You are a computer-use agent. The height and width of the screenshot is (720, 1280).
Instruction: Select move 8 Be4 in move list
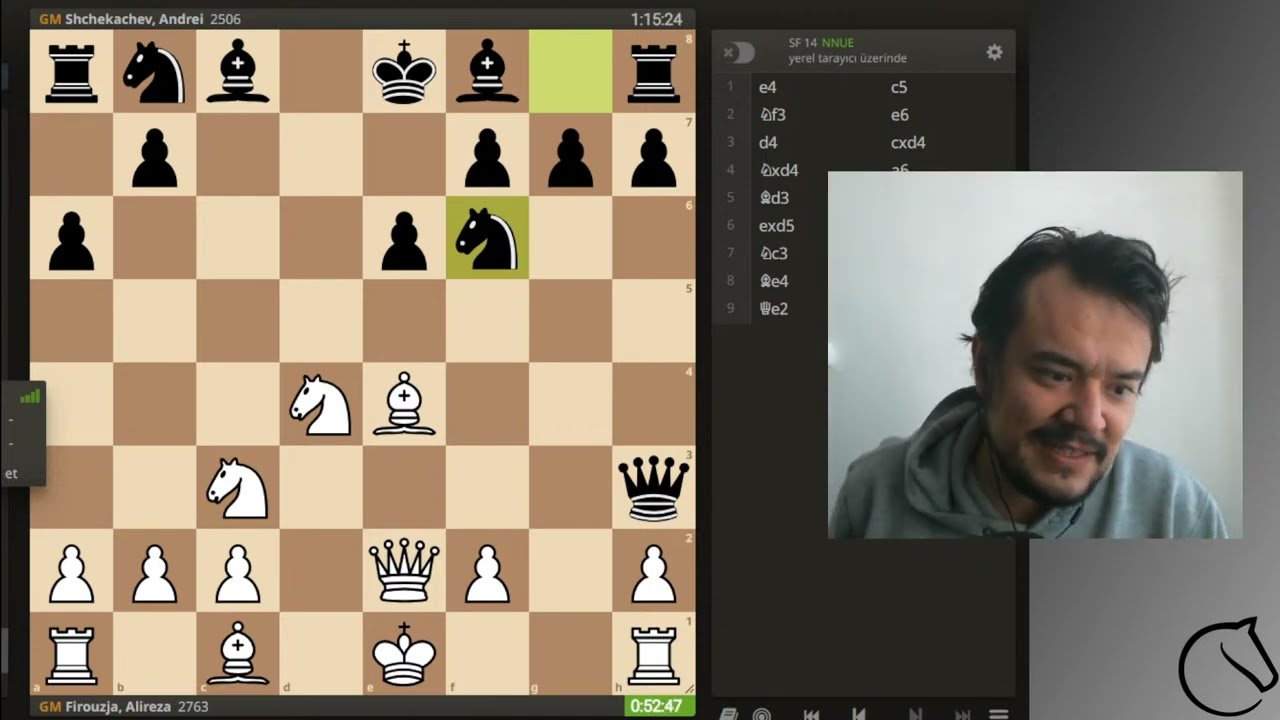pyautogui.click(x=774, y=281)
